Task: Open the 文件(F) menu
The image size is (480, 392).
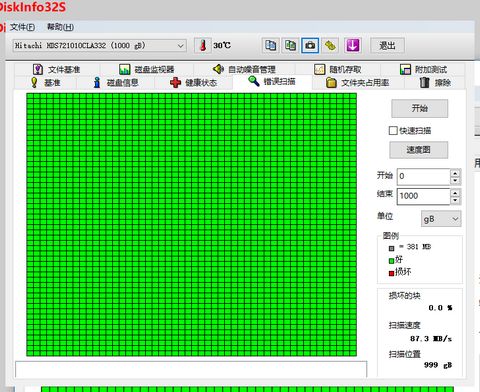Action: [x=22, y=27]
